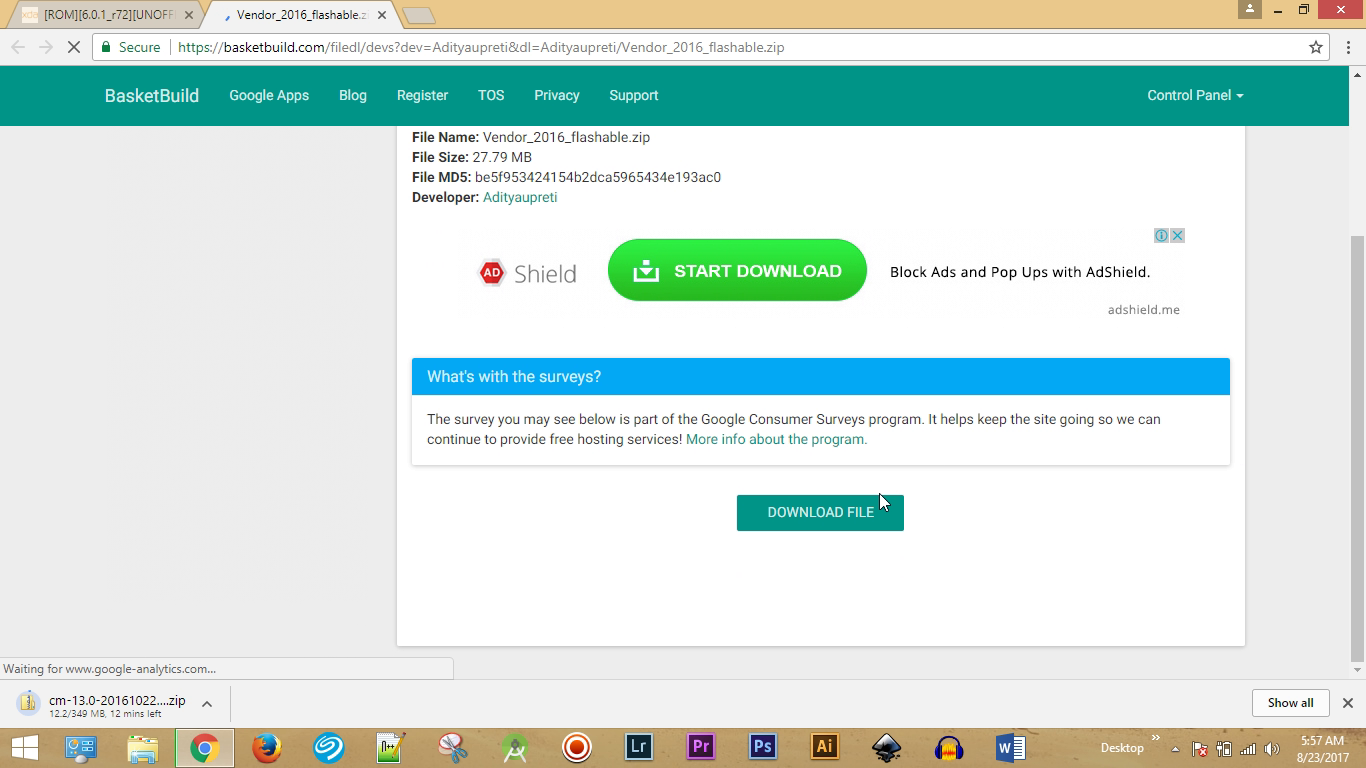Open the Chrome menu (three dots)

1346,47
